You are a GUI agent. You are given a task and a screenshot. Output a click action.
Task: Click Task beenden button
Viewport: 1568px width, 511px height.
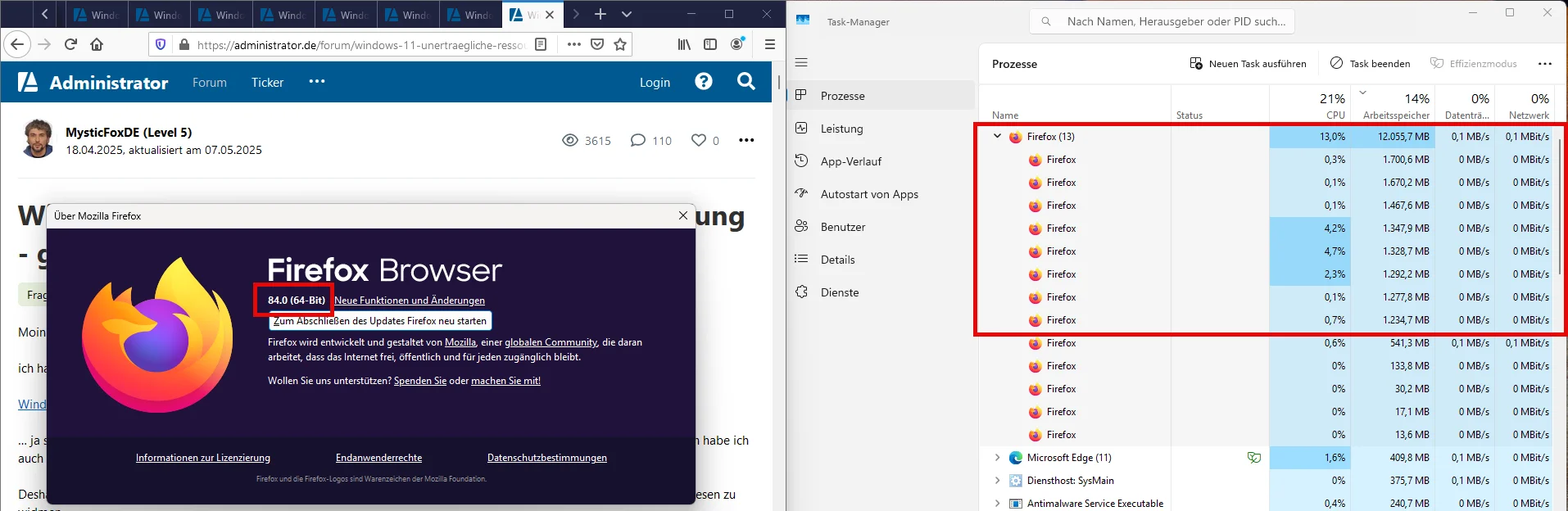coord(1371,63)
